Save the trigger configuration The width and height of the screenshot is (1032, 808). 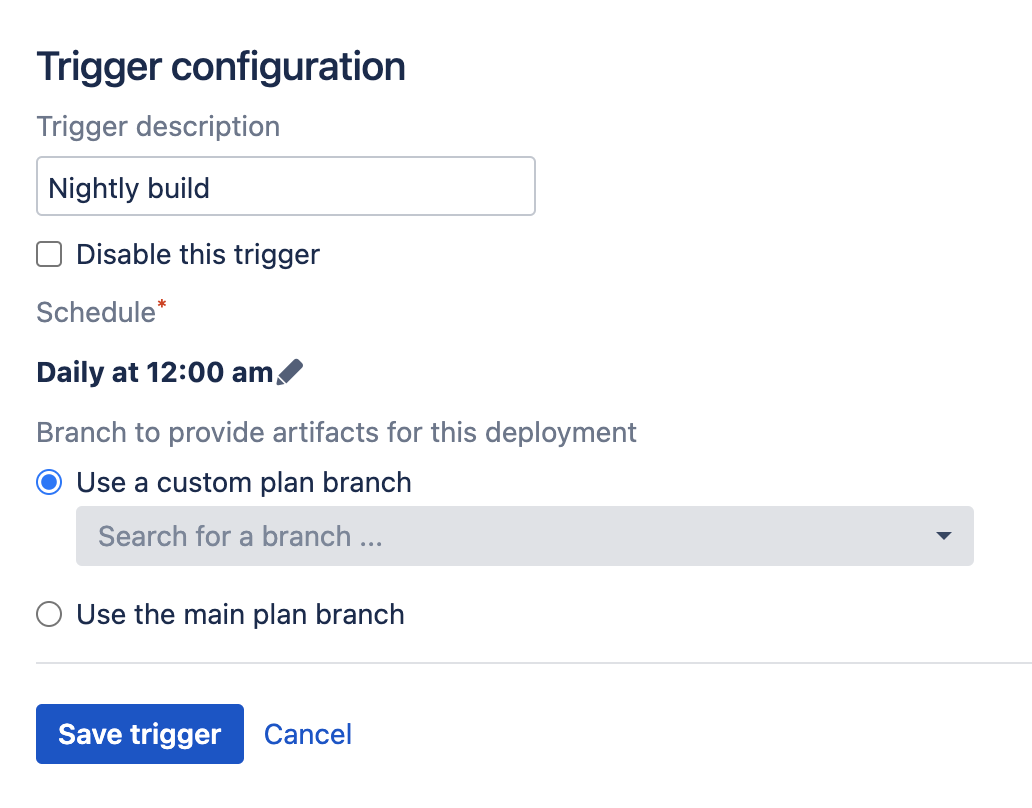point(139,734)
